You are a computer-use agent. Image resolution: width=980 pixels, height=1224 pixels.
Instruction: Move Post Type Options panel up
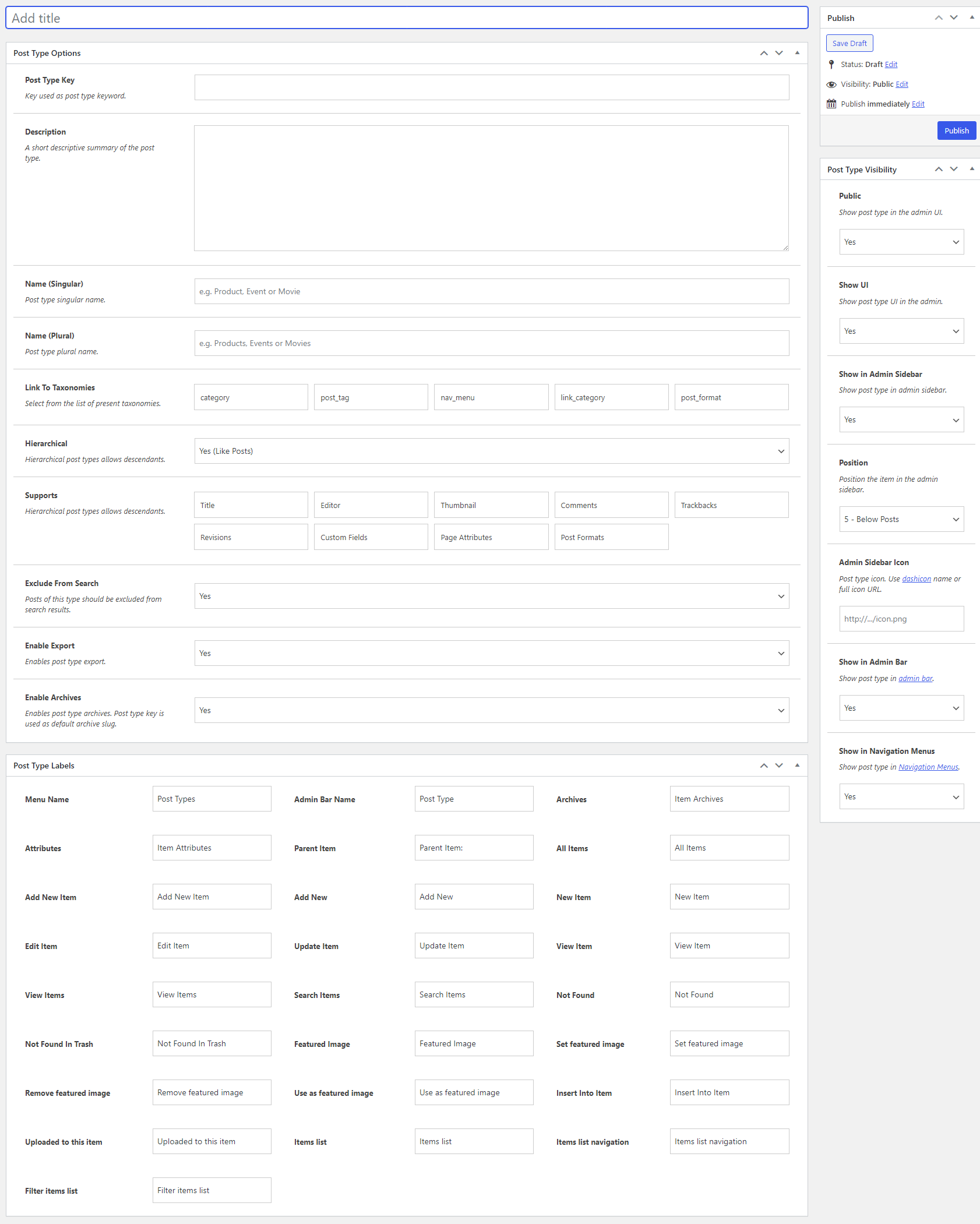tap(764, 53)
